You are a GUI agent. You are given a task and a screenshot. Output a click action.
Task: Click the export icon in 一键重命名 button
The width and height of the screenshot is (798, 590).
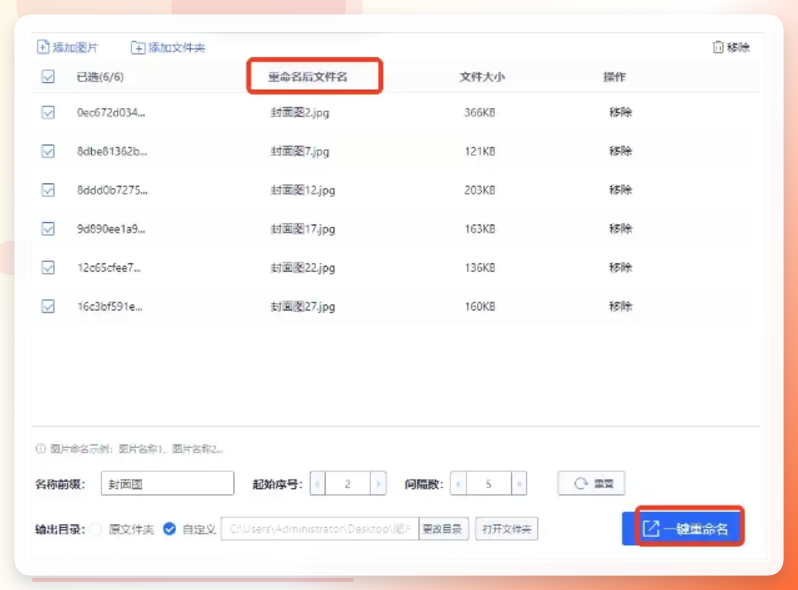[651, 528]
